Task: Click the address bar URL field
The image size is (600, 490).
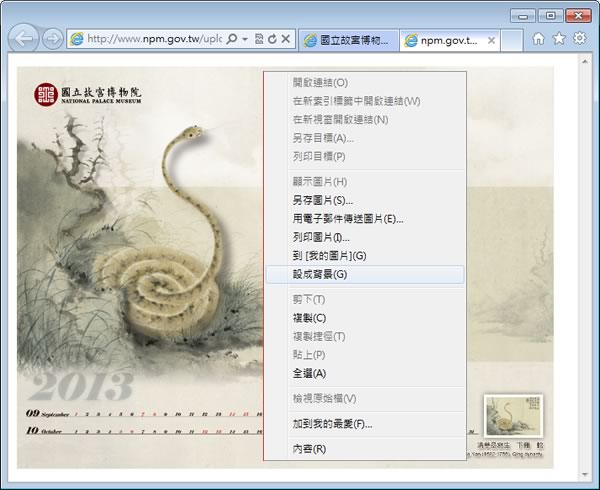Action: (152, 39)
